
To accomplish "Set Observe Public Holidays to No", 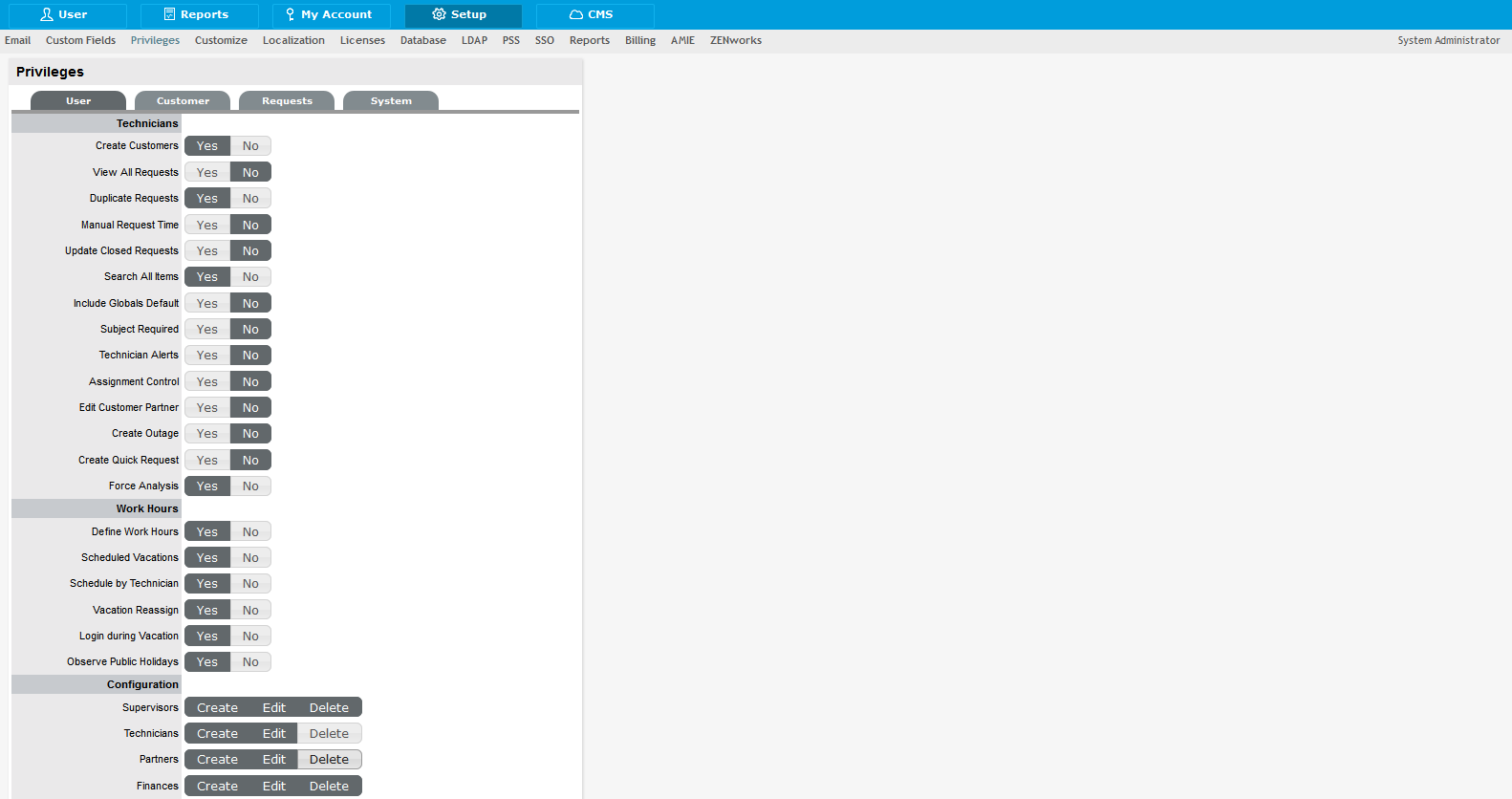I will [x=250, y=662].
